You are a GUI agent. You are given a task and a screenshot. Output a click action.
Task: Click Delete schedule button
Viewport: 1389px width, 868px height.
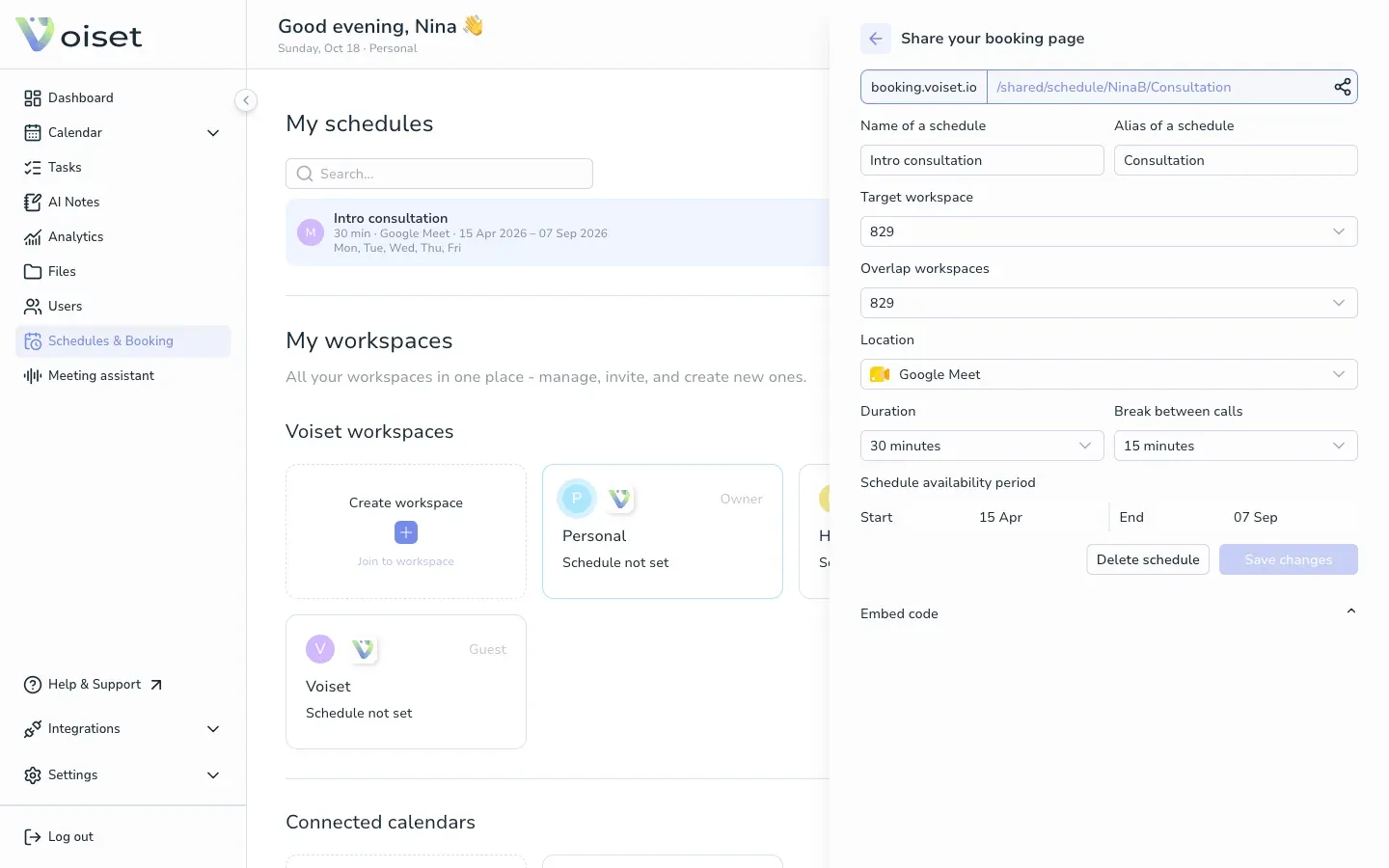pyautogui.click(x=1148, y=559)
